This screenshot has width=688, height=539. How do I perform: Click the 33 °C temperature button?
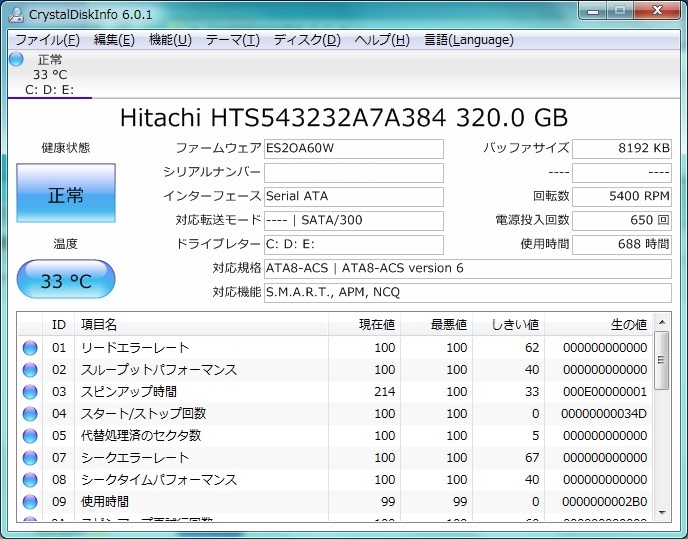(66, 279)
